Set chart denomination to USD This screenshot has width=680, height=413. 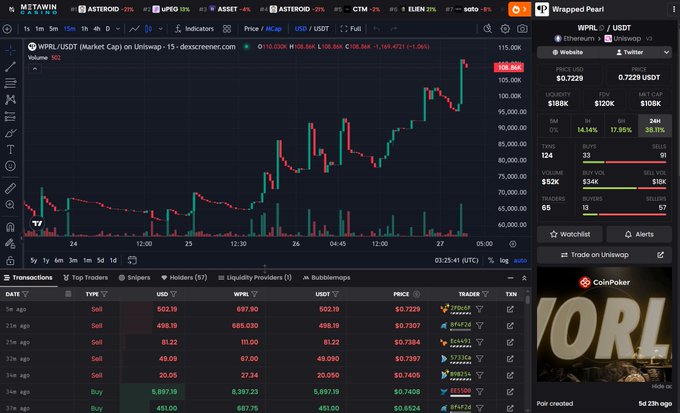(x=301, y=29)
